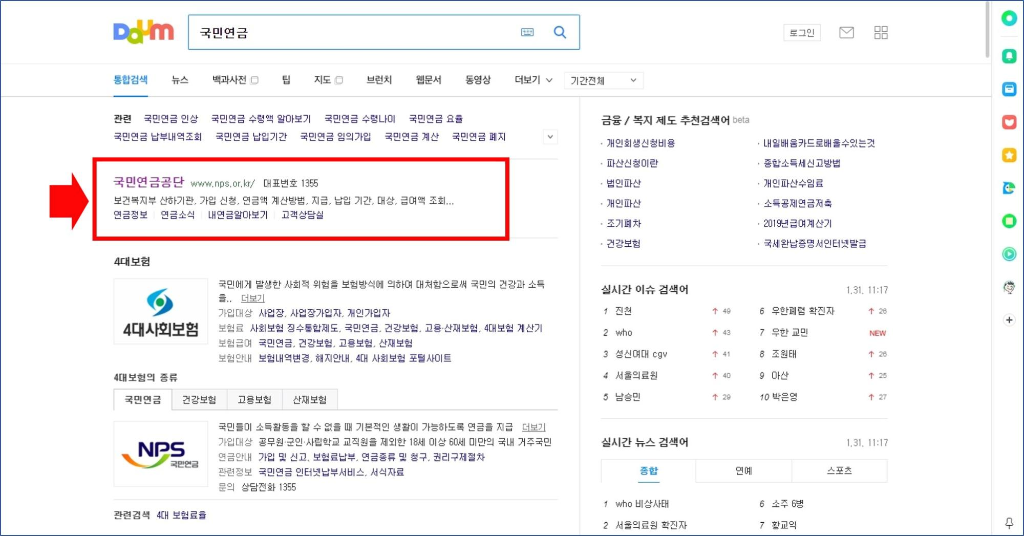
Task: Click trending keyword 진천
Action: [624, 311]
